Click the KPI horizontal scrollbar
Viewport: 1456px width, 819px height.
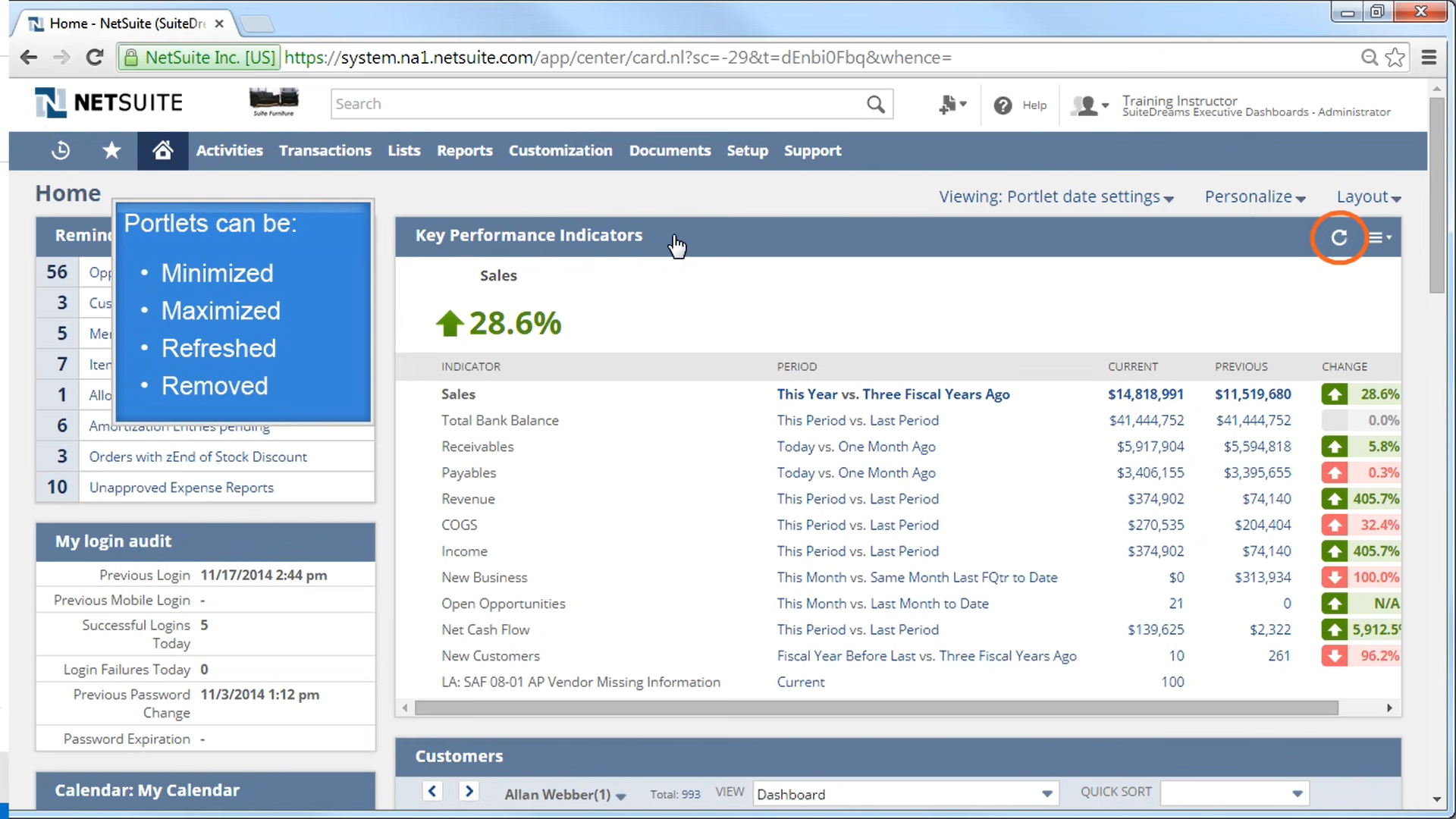click(x=877, y=708)
